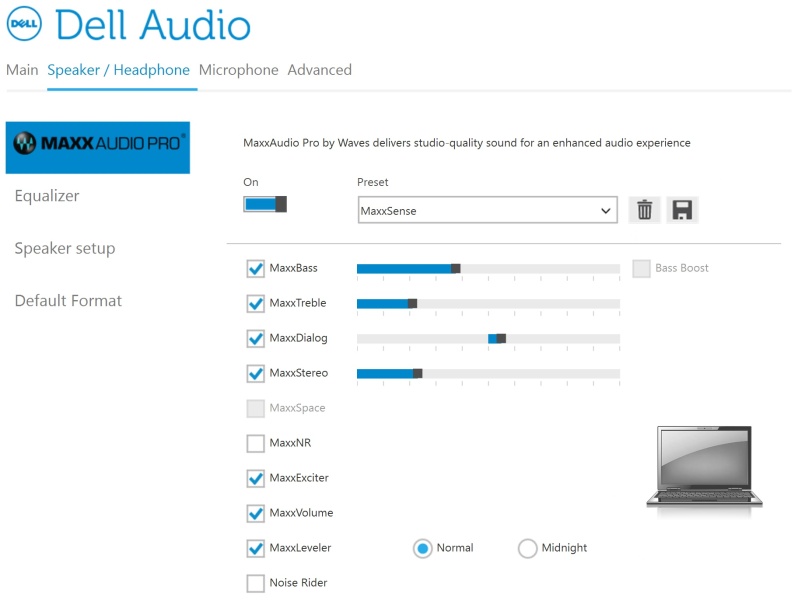
Task: Select the Midnight leveler mode
Action: pyautogui.click(x=528, y=548)
